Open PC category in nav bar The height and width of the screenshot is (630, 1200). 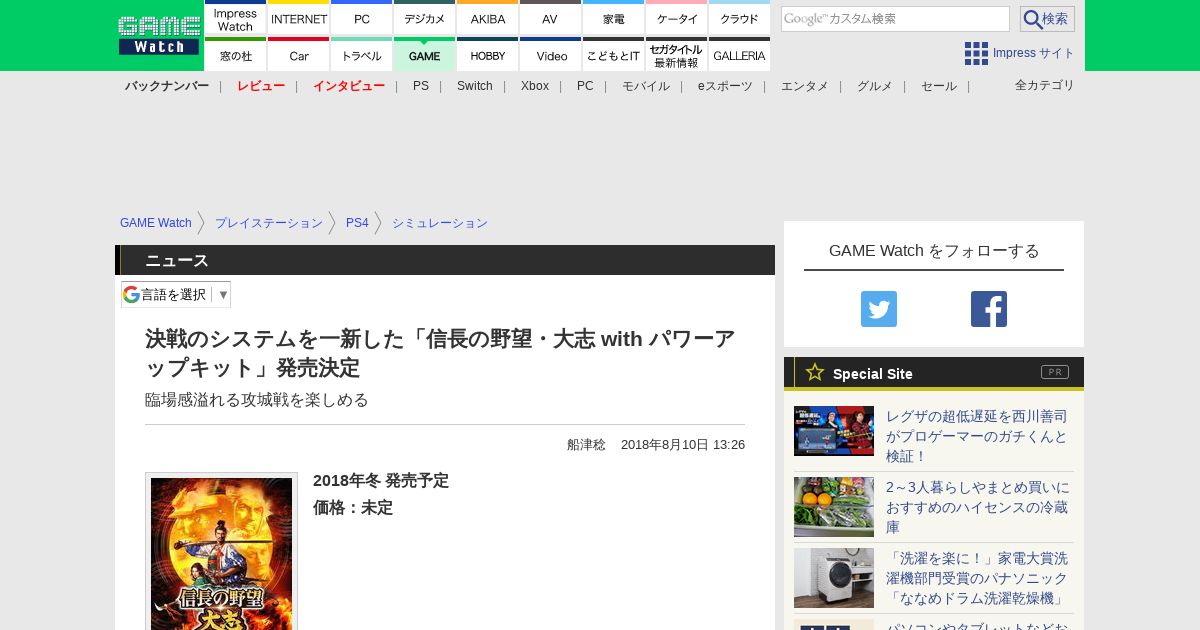585,86
